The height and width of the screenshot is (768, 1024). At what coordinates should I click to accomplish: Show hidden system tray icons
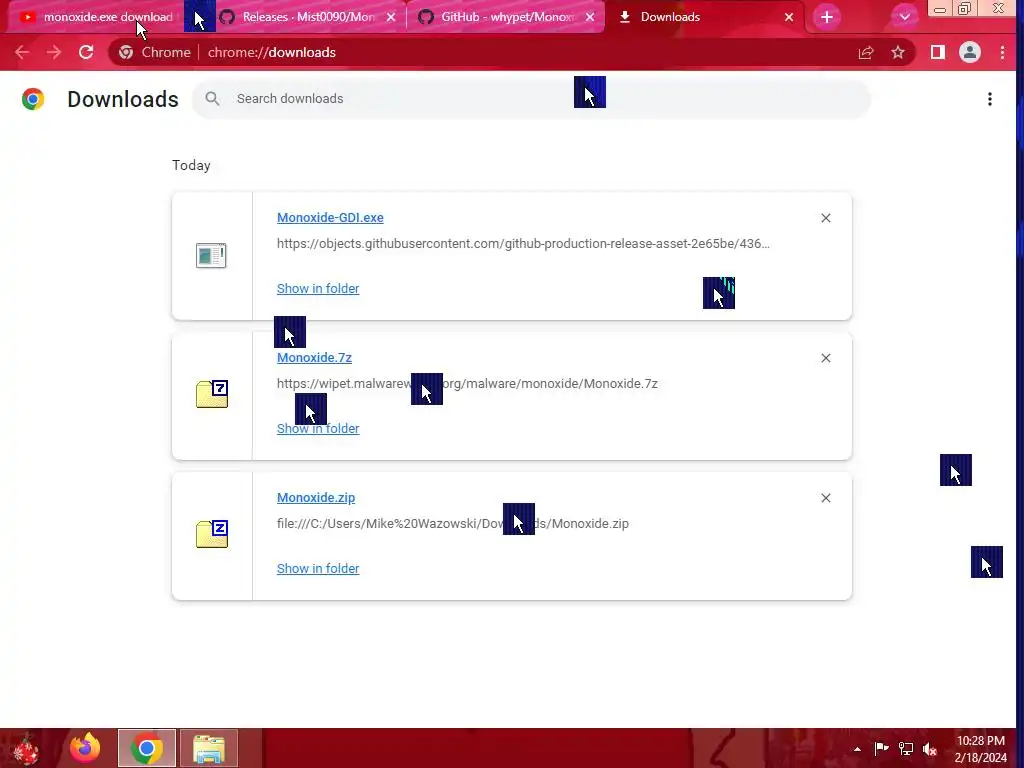coord(857,749)
